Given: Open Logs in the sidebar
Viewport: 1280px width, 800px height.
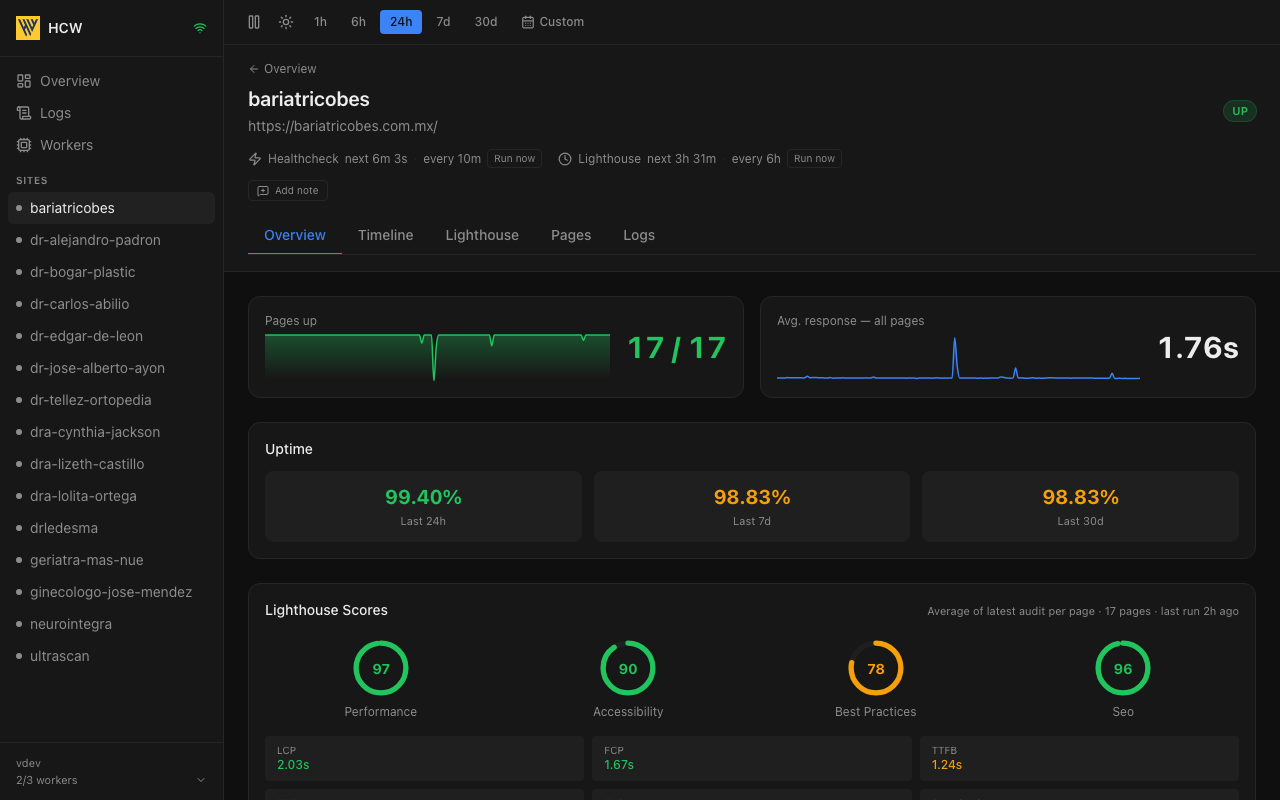Looking at the screenshot, I should click(111, 113).
